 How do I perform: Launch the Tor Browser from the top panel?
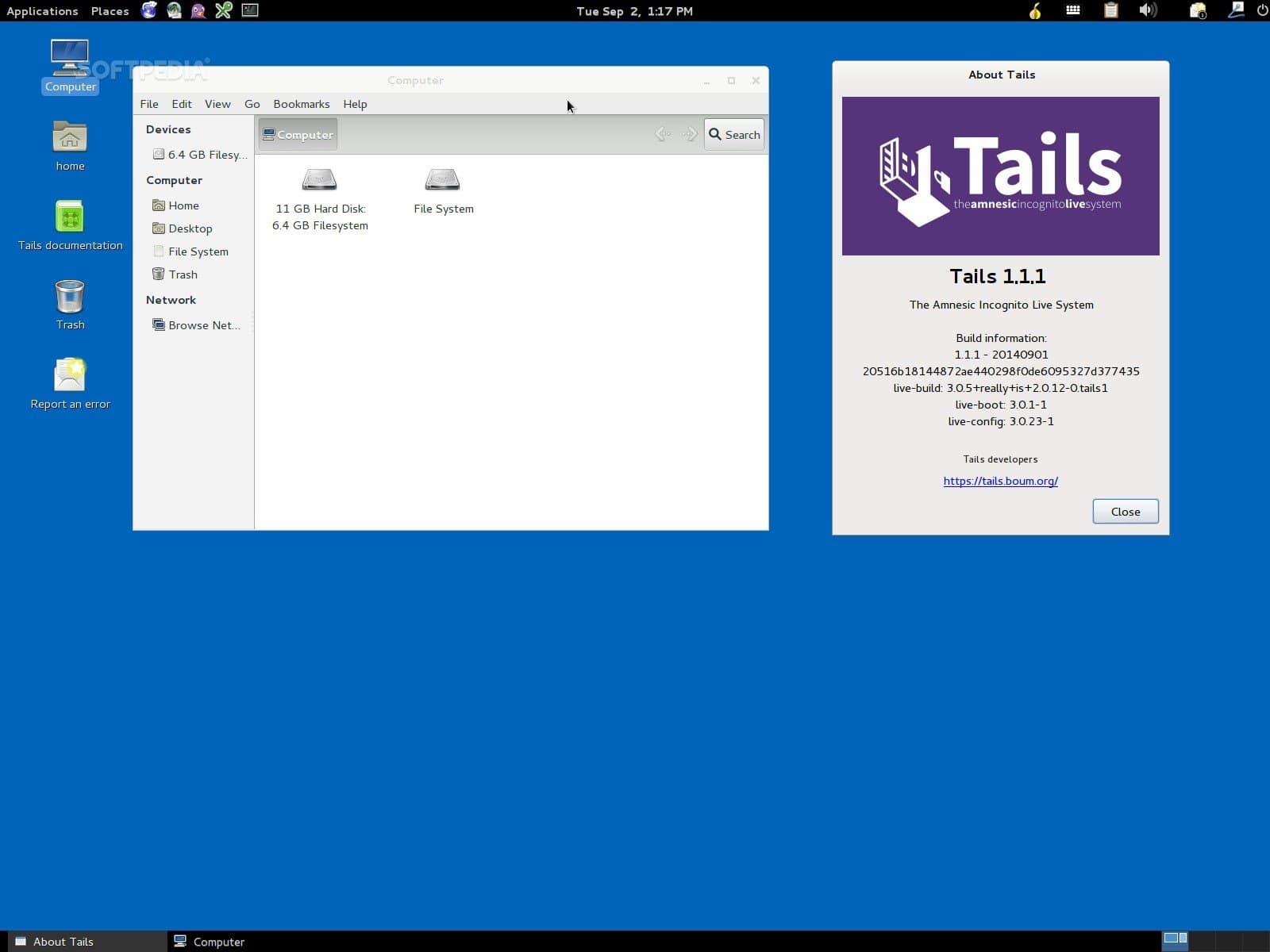coord(148,10)
